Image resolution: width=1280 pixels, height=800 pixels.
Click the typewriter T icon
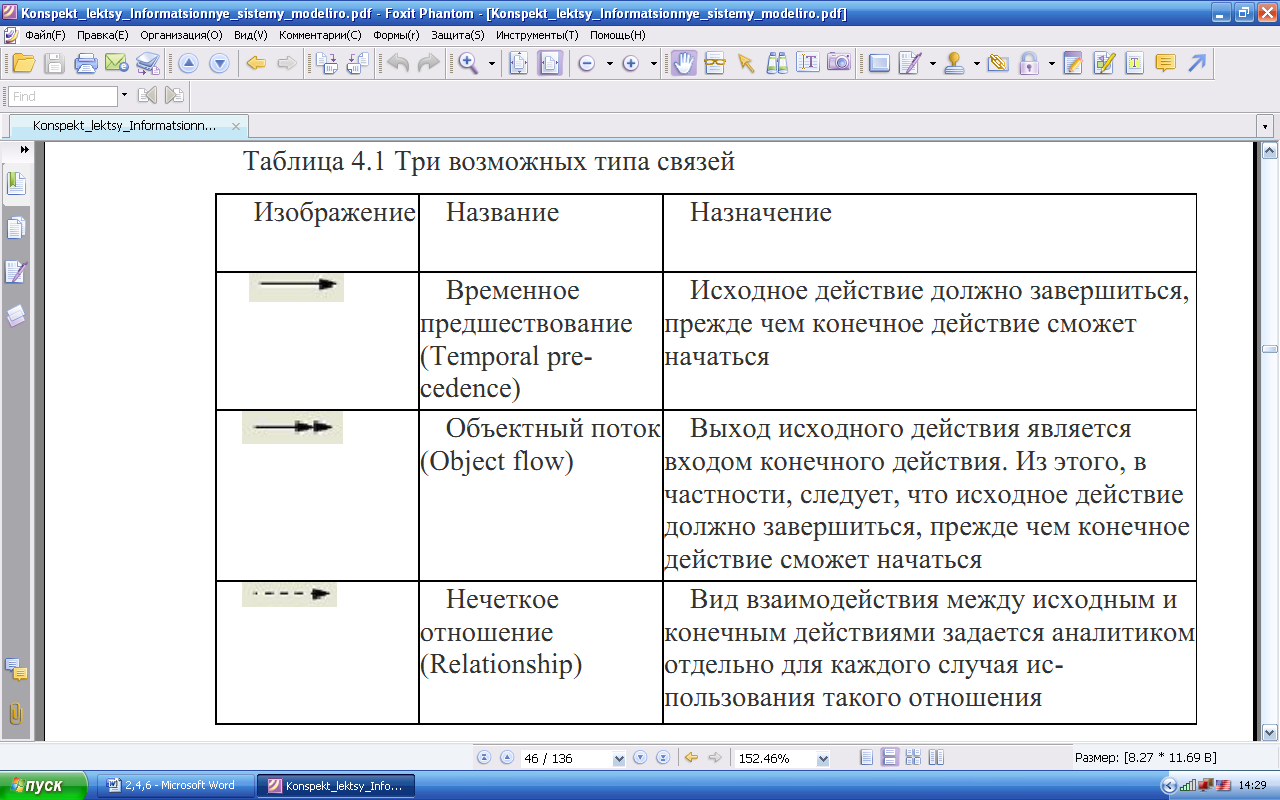coord(1134,63)
